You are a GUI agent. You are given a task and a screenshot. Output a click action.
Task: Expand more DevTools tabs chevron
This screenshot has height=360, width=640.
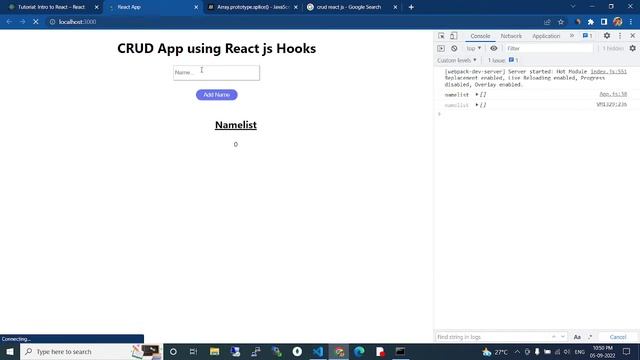pos(572,36)
